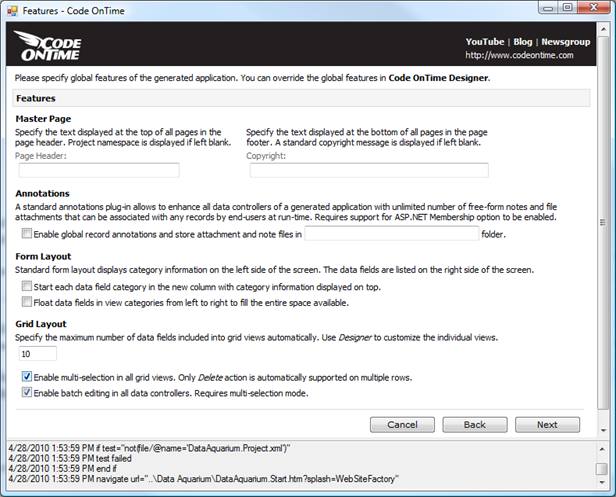616x497 pixels.
Task: Click italic 'Designer' word in Grid Layout
Action: click(355, 337)
